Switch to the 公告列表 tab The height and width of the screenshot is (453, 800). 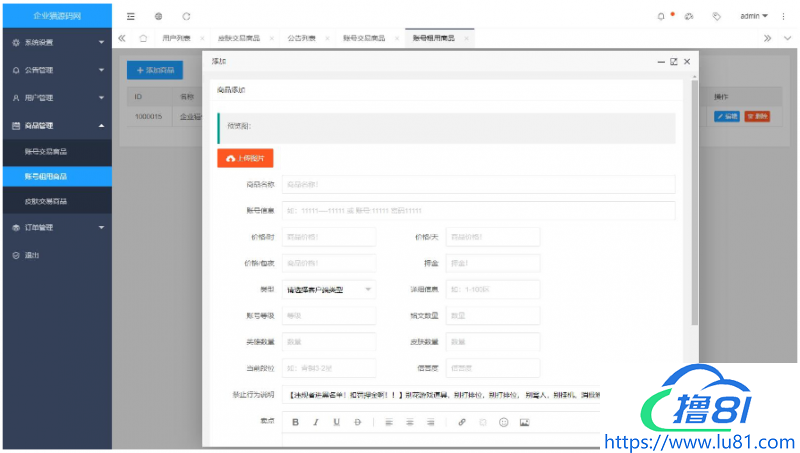(301, 38)
